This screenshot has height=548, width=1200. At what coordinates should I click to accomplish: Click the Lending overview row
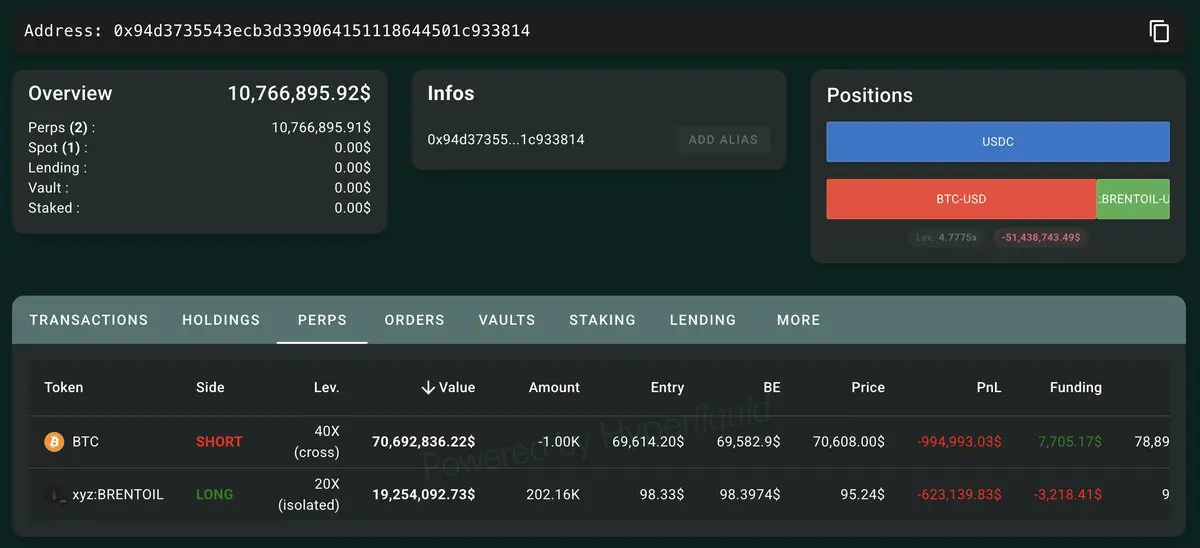pos(200,168)
